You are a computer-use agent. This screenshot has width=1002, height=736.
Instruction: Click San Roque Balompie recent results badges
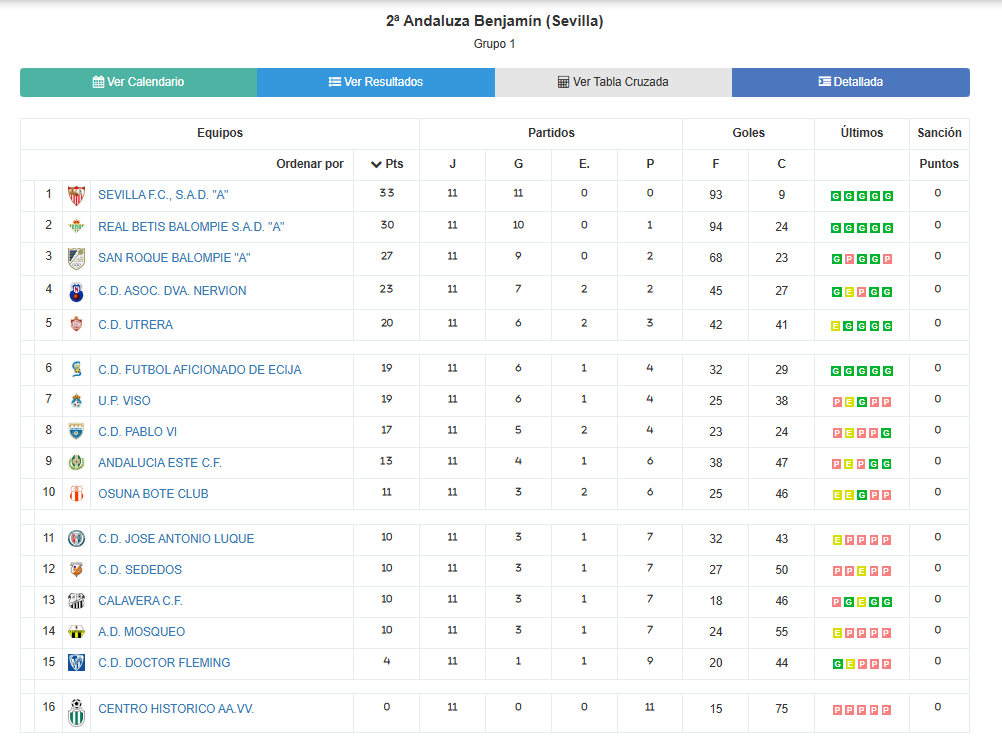(861, 259)
